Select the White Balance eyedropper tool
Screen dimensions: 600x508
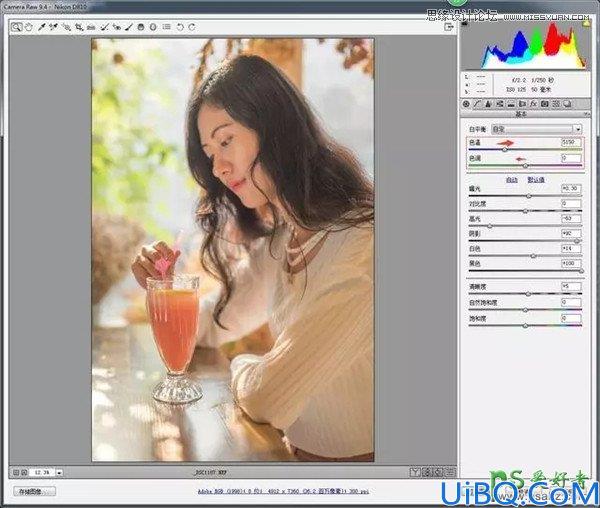tap(41, 27)
